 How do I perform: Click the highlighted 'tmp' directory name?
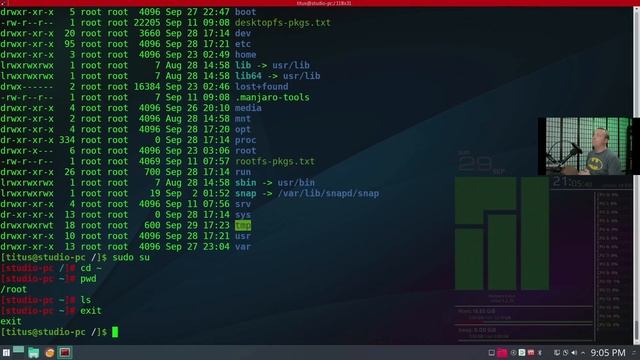tap(243, 225)
